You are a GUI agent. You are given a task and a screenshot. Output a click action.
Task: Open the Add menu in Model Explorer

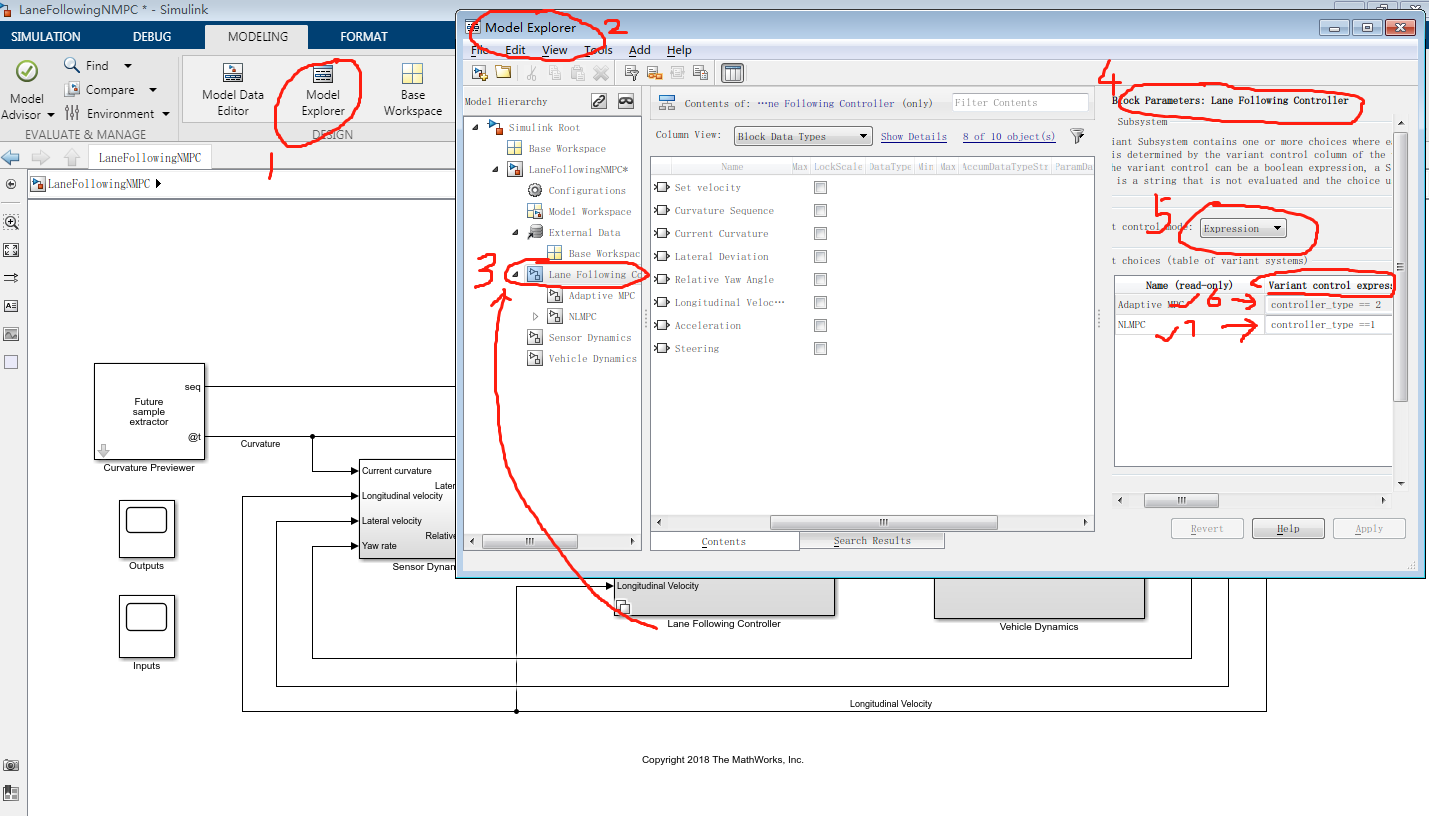640,50
